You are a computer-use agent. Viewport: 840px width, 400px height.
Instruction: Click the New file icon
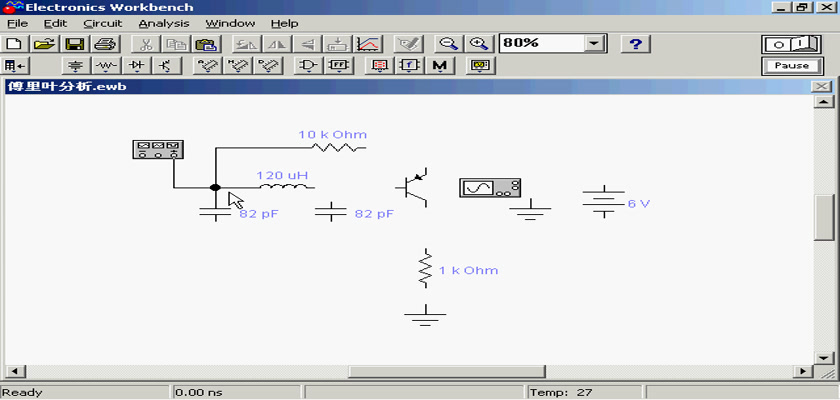(x=15, y=44)
